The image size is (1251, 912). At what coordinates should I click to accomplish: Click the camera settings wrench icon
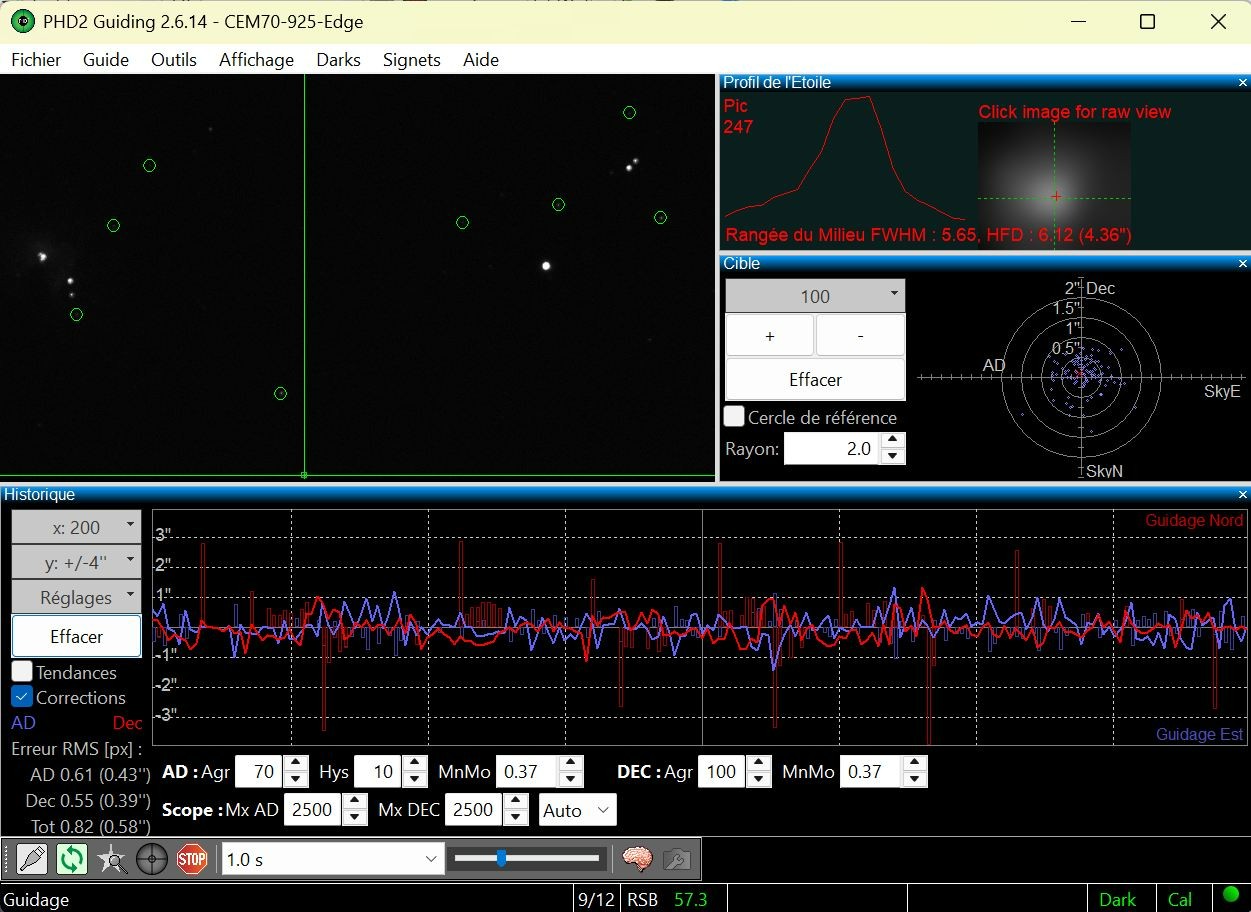(677, 859)
